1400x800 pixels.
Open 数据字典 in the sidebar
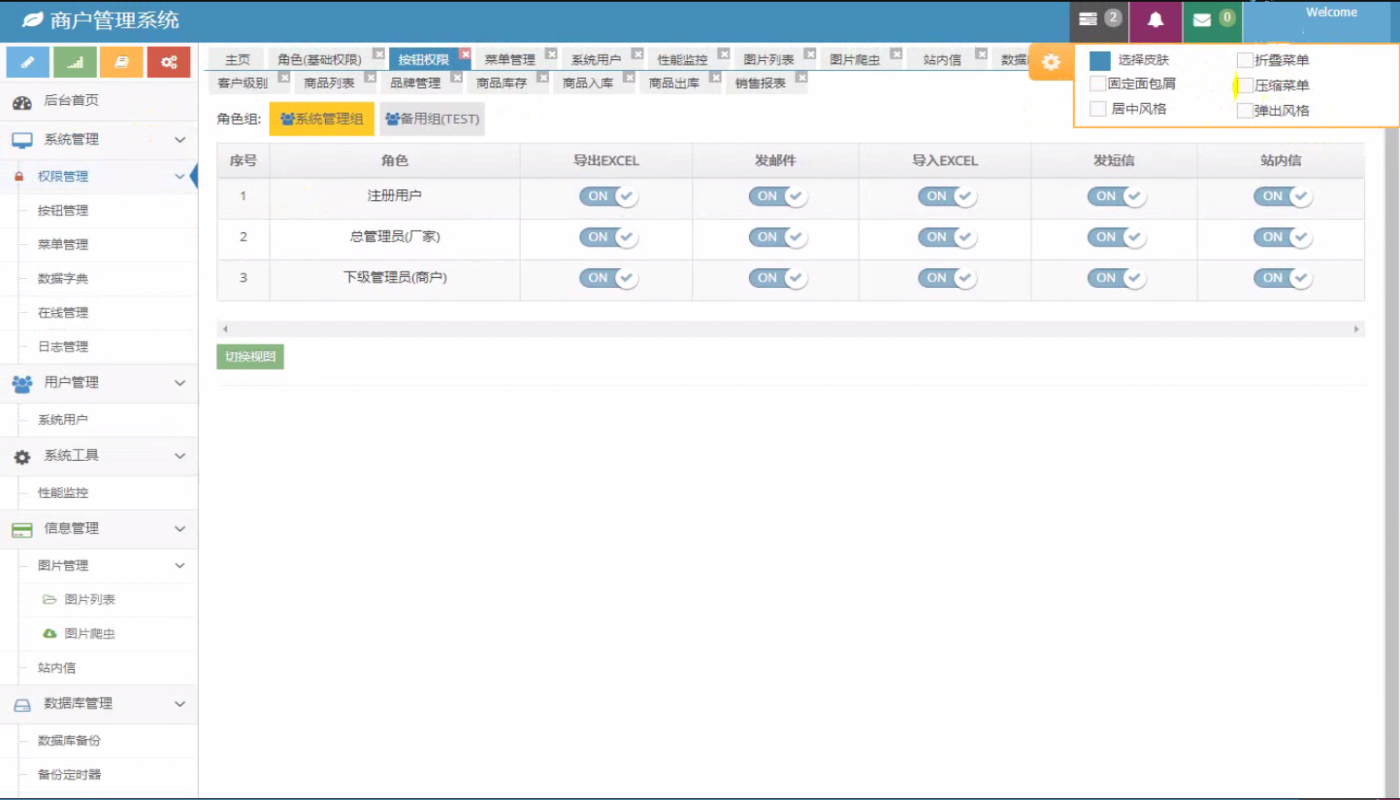[63, 279]
